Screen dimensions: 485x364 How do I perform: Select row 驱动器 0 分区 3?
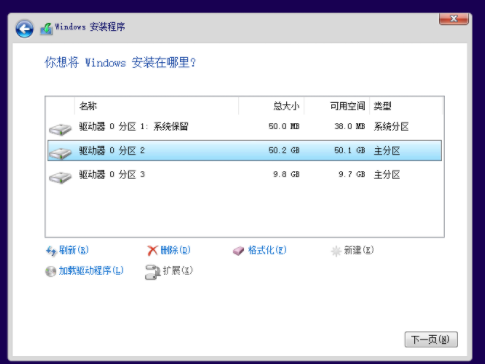[x=245, y=175]
